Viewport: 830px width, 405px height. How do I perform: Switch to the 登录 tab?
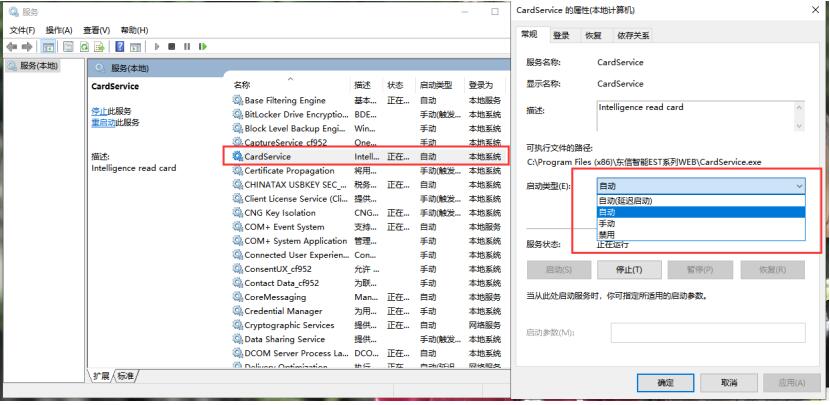(x=562, y=35)
